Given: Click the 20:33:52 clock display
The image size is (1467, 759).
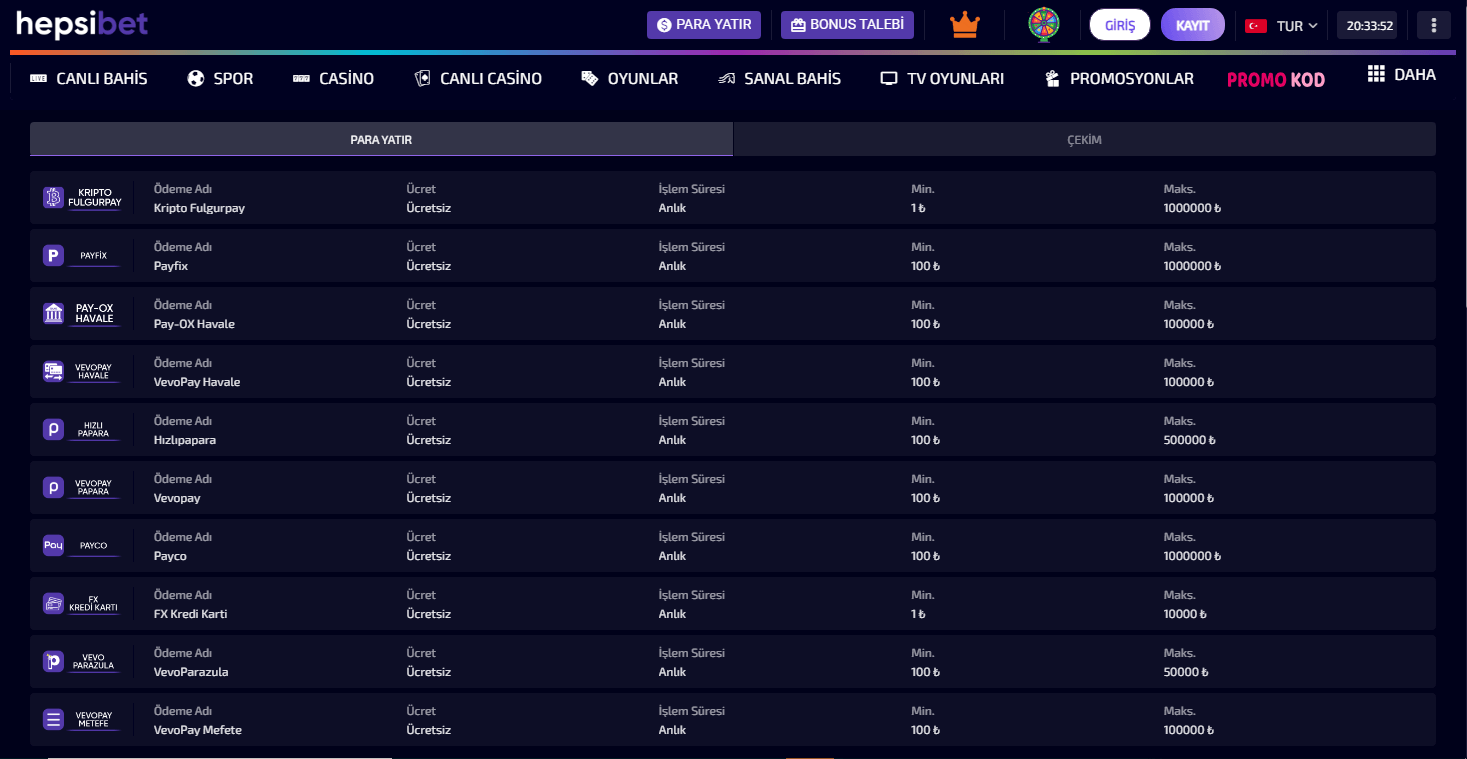Looking at the screenshot, I should point(1369,25).
